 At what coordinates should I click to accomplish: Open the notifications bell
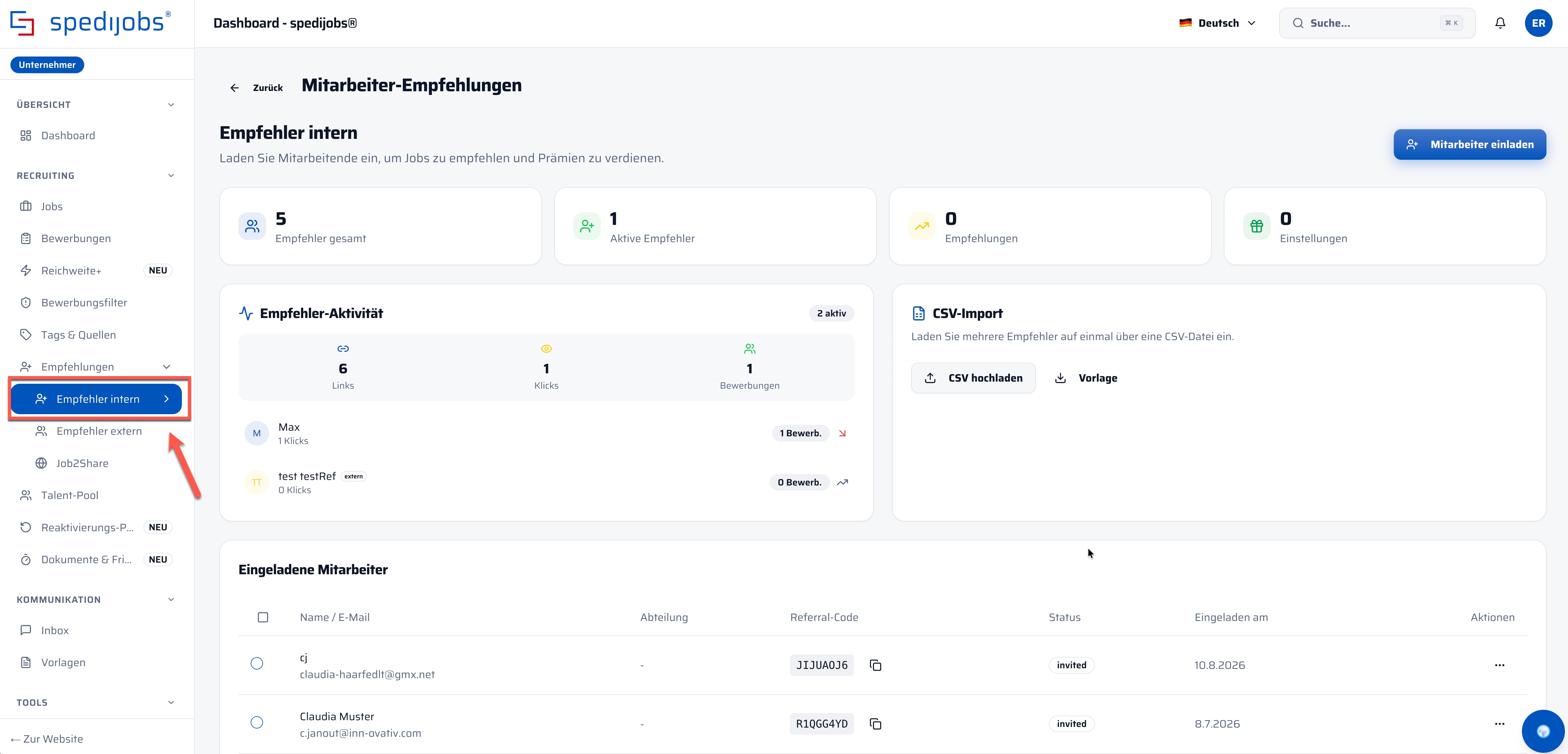[1500, 23]
